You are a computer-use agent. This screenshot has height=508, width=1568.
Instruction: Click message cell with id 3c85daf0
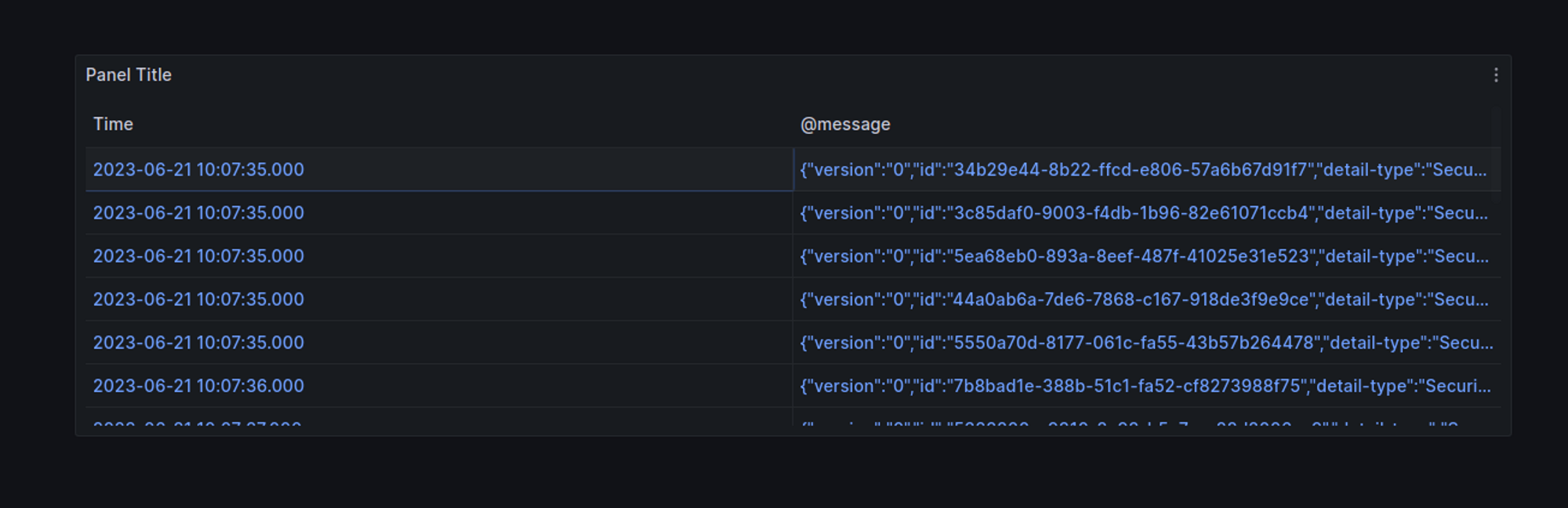point(1143,213)
